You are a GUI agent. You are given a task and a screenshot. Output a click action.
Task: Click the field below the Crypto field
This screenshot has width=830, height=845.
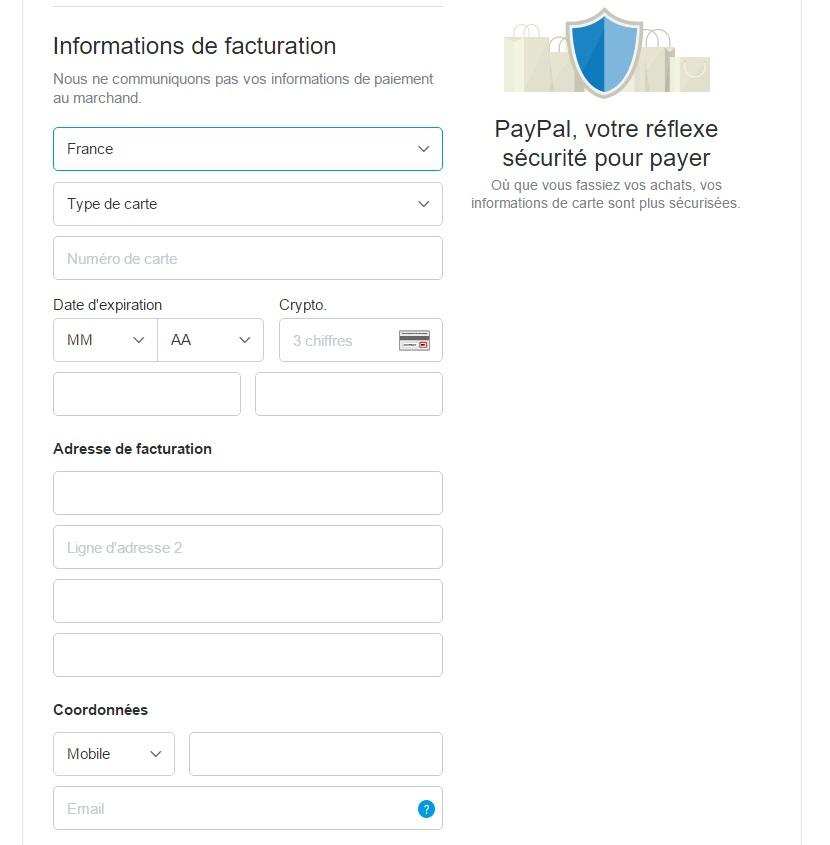pyautogui.click(x=348, y=393)
